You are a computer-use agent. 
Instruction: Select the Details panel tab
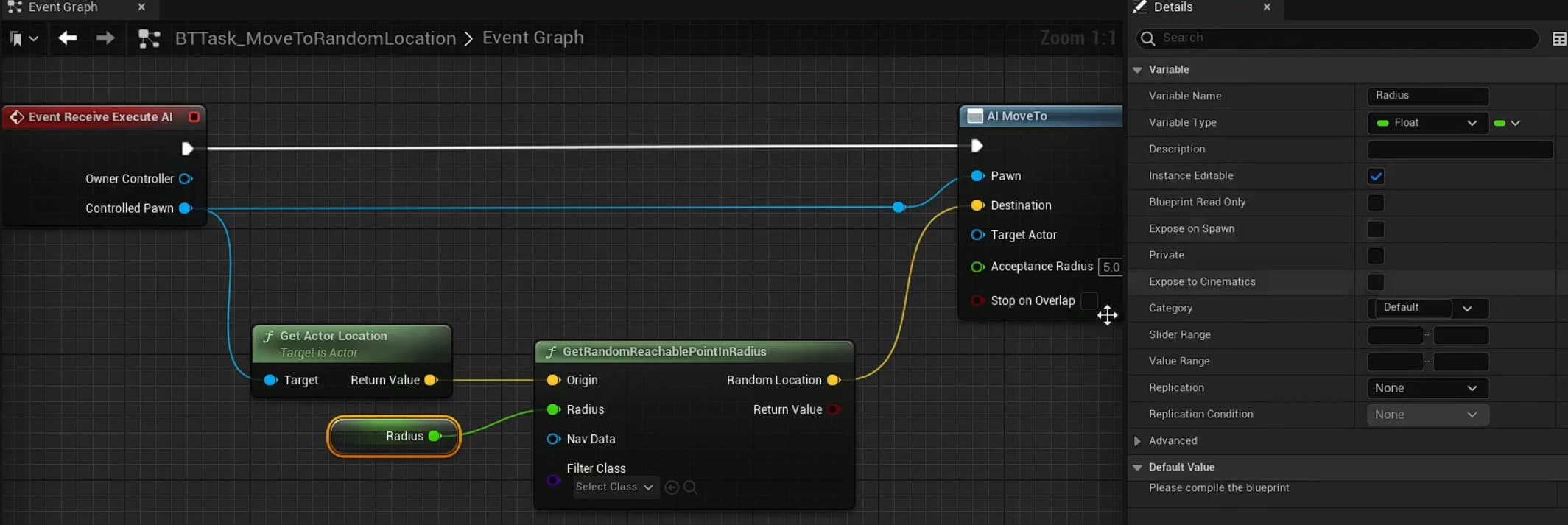point(1173,7)
